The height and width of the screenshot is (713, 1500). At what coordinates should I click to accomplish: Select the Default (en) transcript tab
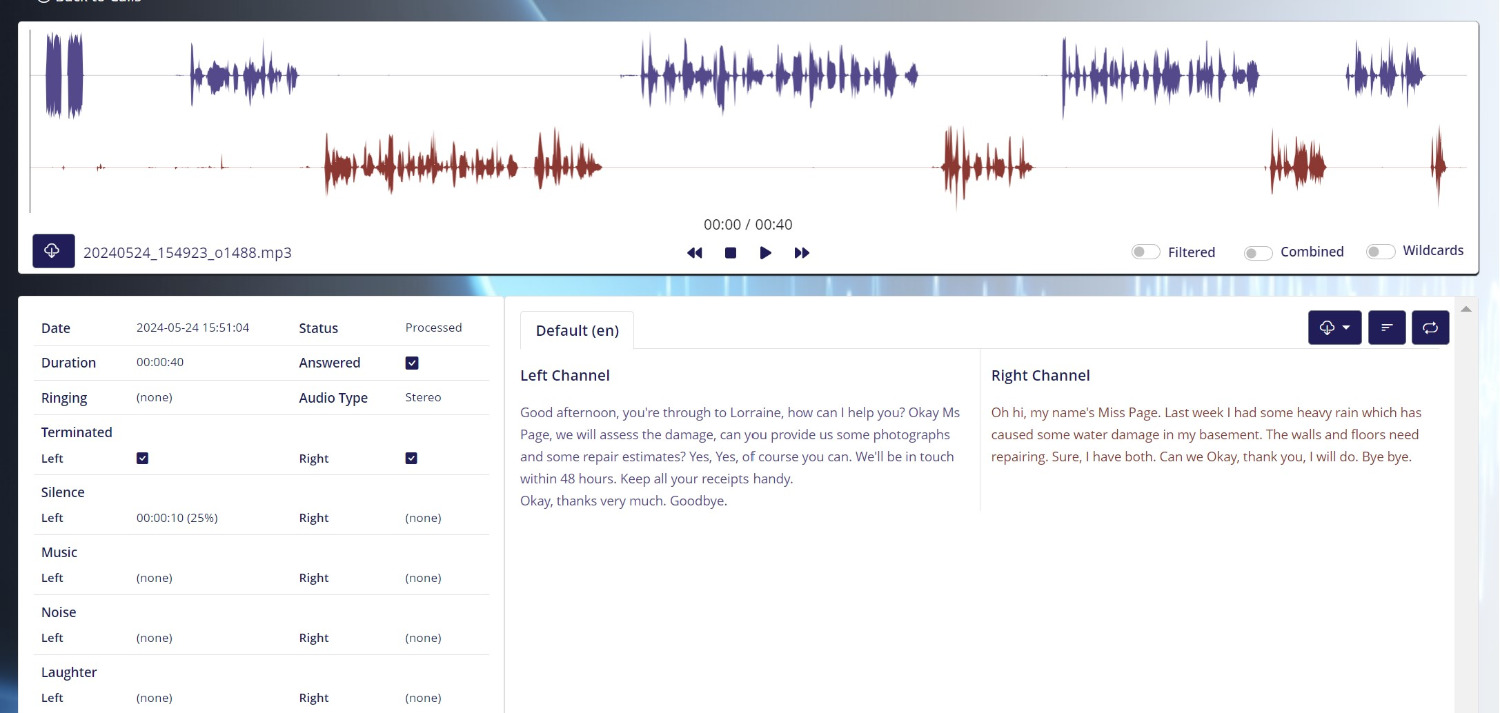click(577, 331)
